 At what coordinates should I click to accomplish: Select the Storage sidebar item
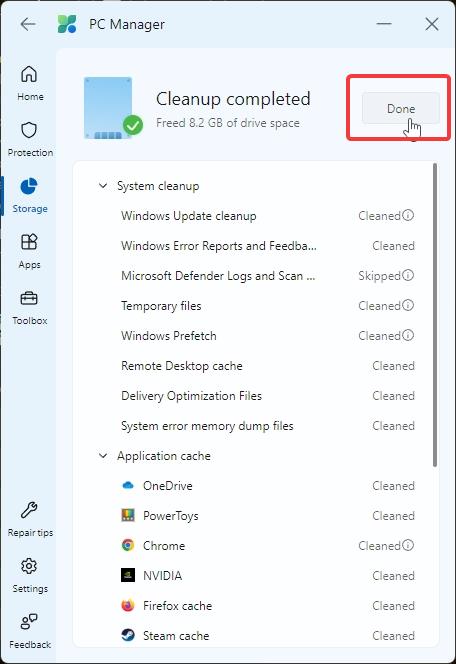pos(30,195)
